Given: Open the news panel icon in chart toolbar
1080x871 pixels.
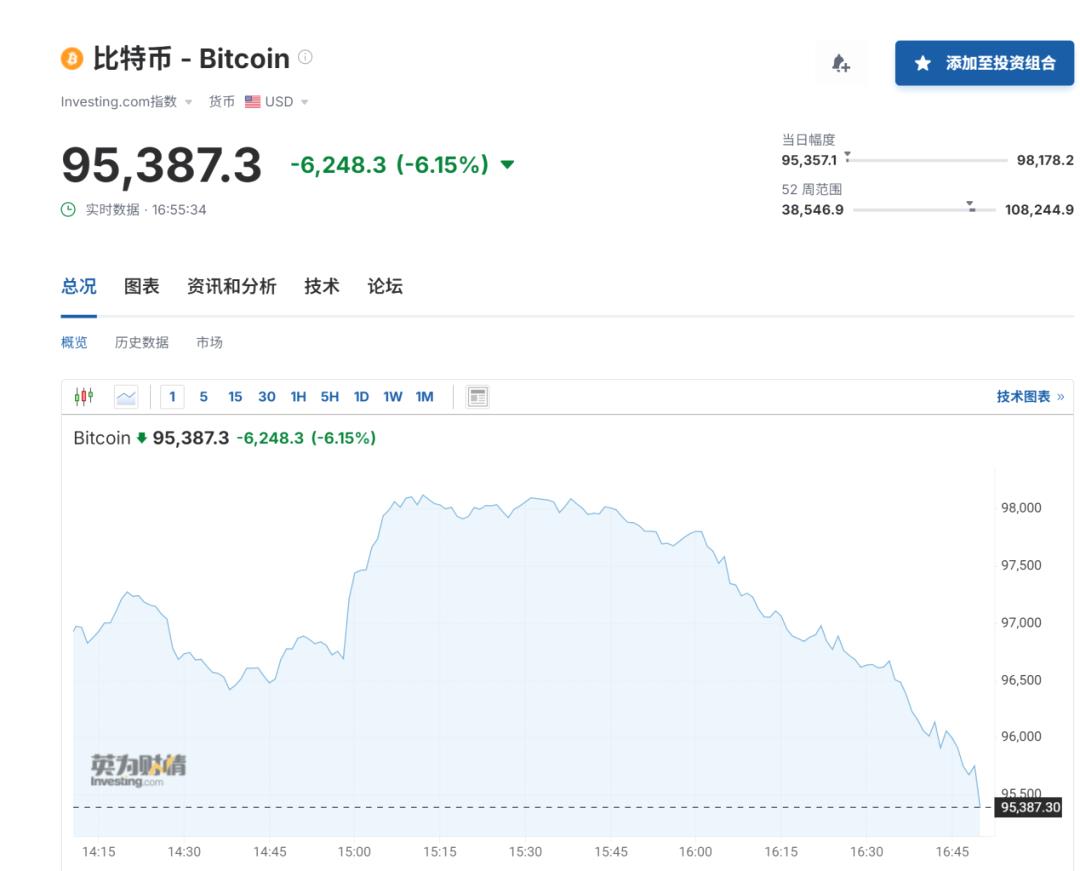Looking at the screenshot, I should click(478, 397).
